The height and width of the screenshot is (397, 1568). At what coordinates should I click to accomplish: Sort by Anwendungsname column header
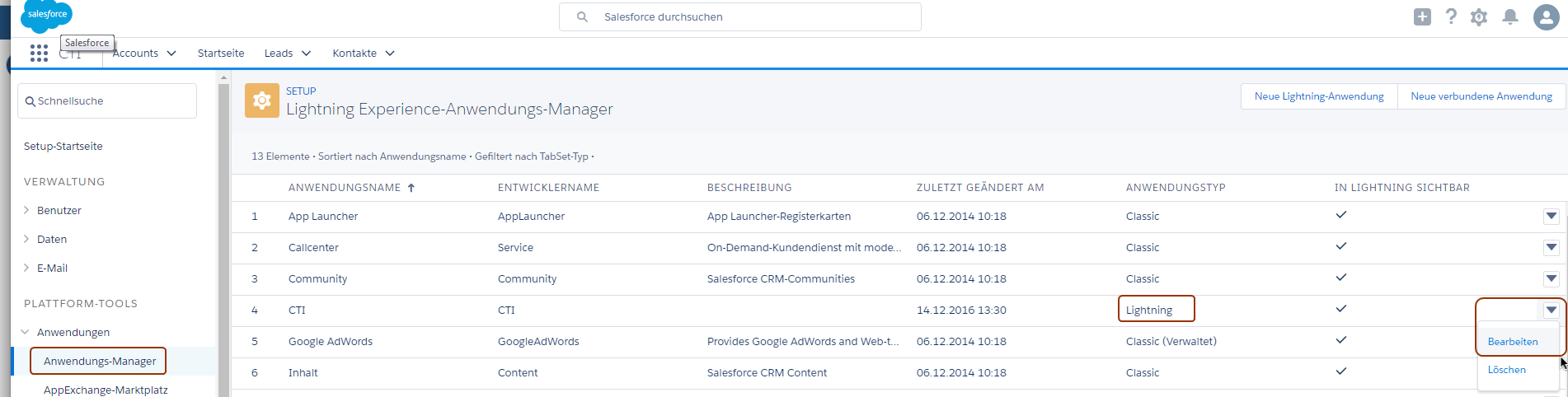tap(345, 188)
